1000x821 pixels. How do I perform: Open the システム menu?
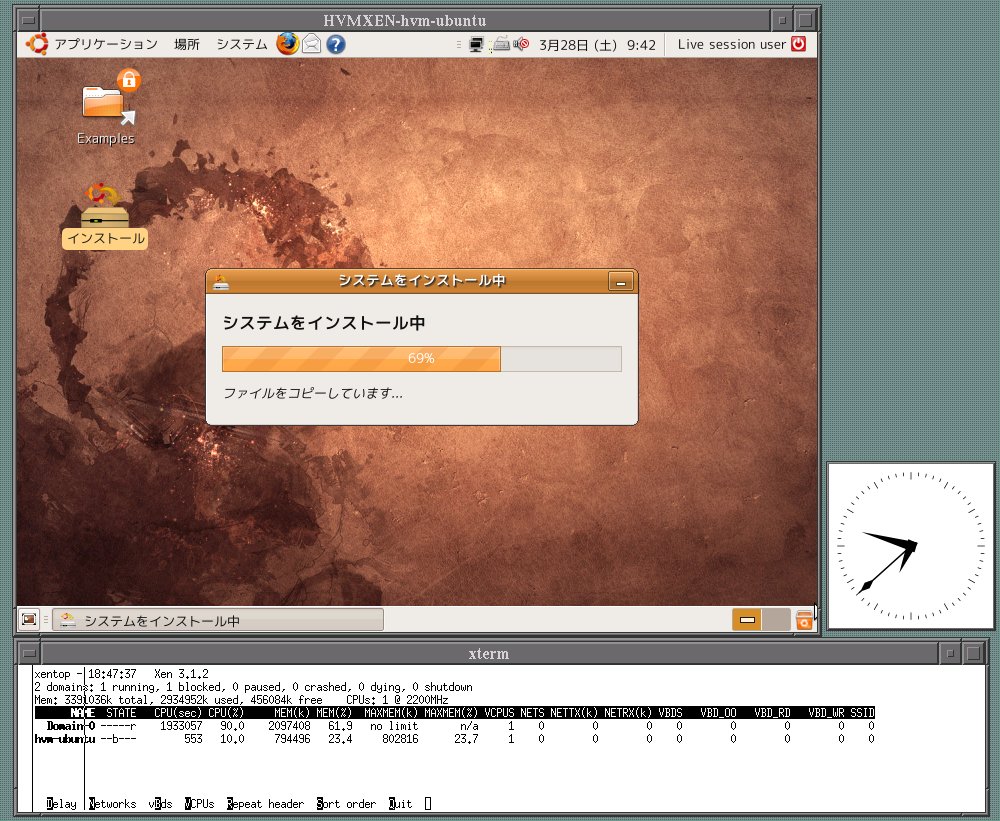[x=242, y=44]
